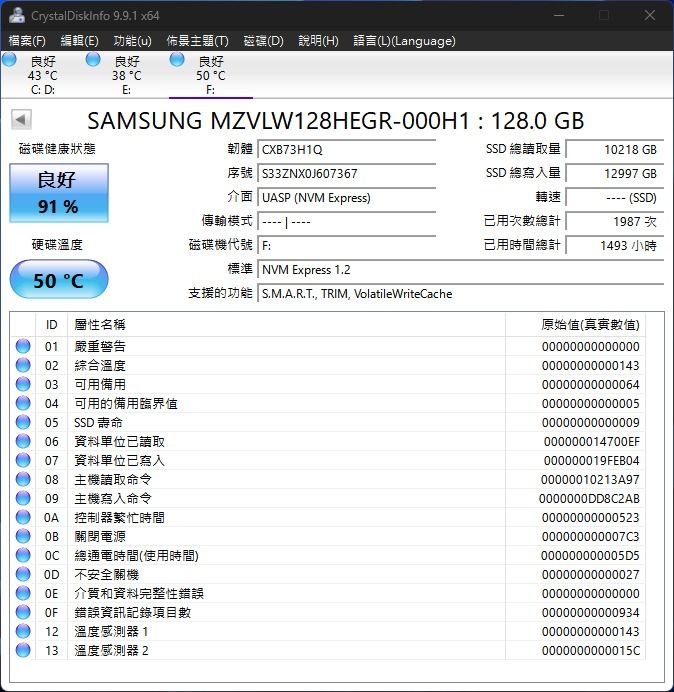
Task: Select the 不安全關機 attribute name
Action: point(106,574)
